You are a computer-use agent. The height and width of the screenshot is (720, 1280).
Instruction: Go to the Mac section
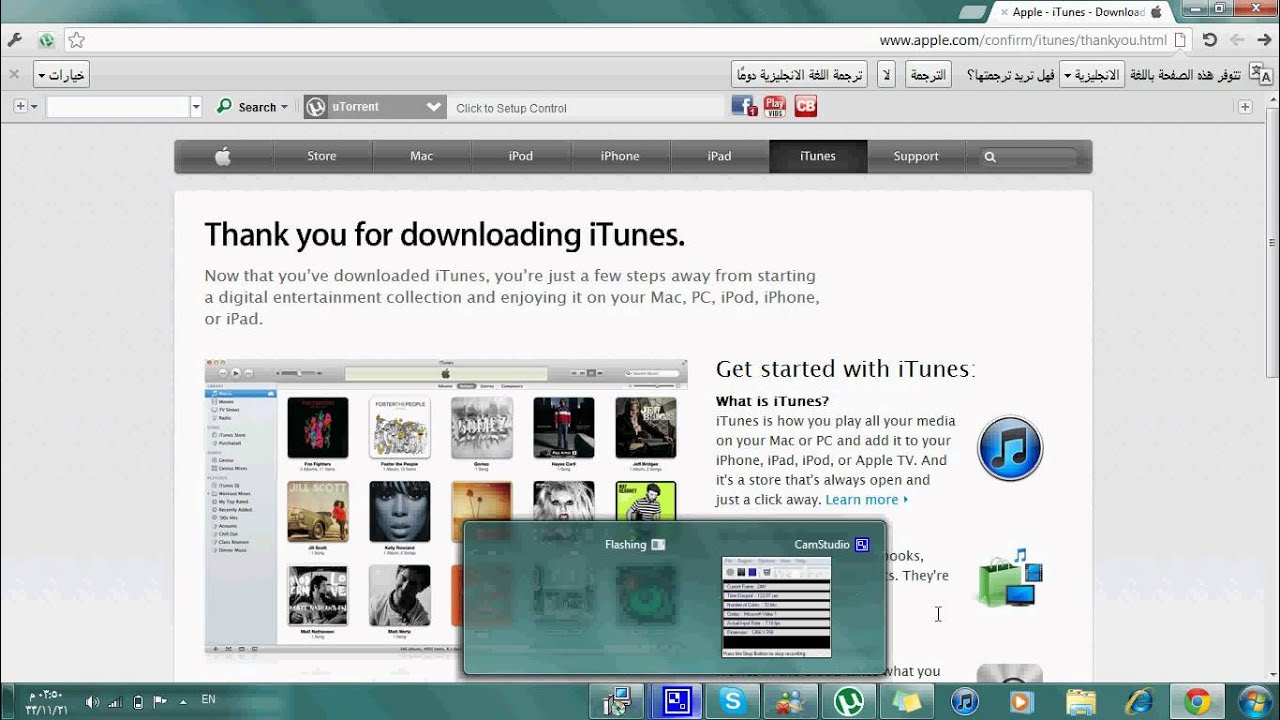(421, 156)
